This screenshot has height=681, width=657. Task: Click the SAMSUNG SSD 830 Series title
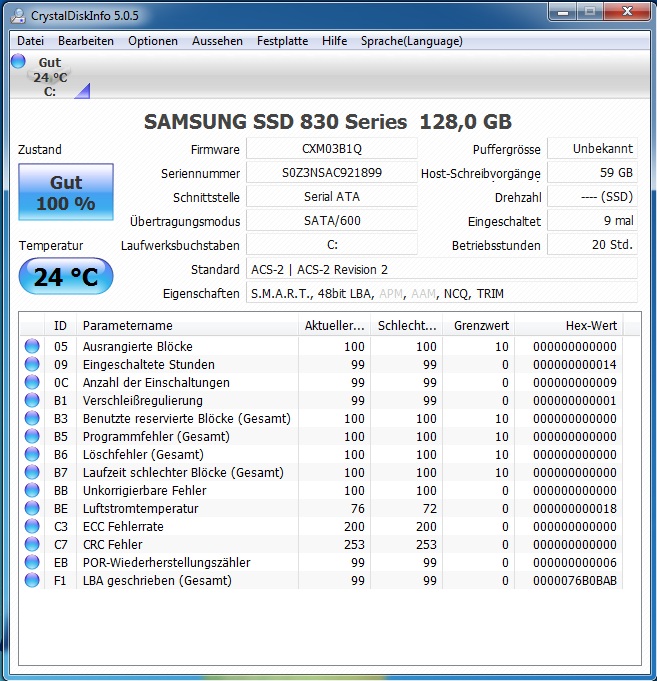(x=328, y=122)
